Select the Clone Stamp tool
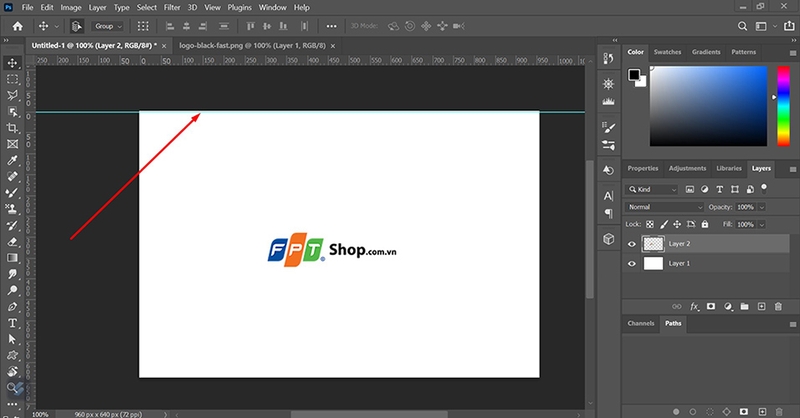The height and width of the screenshot is (418, 800). (12, 209)
